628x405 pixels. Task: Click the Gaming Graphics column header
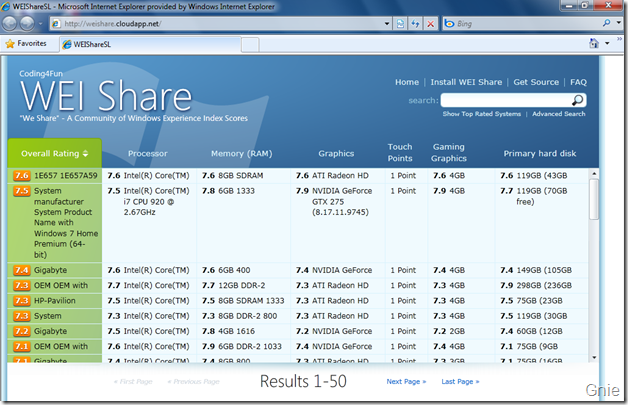[449, 153]
